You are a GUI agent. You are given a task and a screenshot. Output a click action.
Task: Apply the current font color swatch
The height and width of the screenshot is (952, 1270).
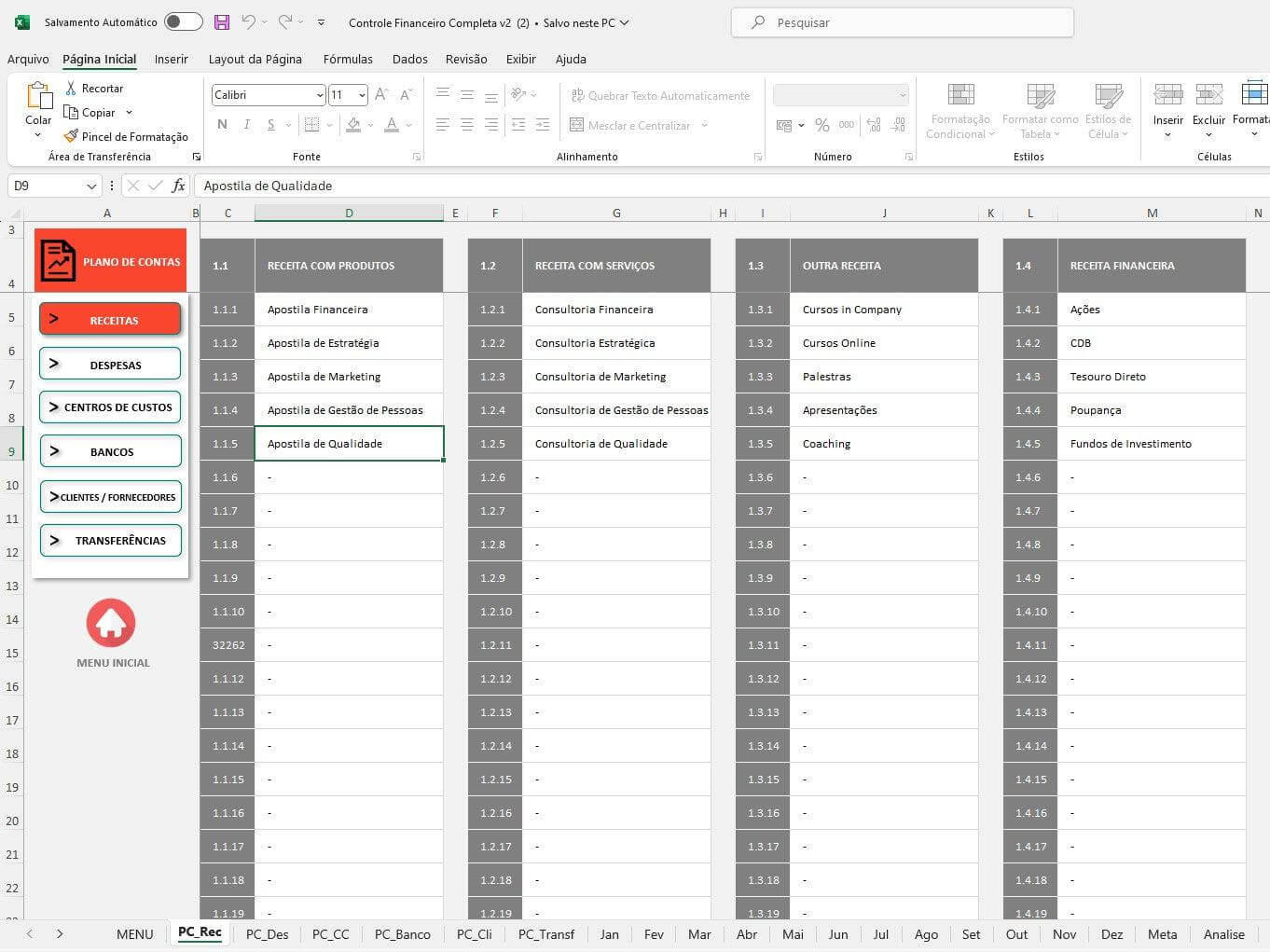[x=390, y=124]
